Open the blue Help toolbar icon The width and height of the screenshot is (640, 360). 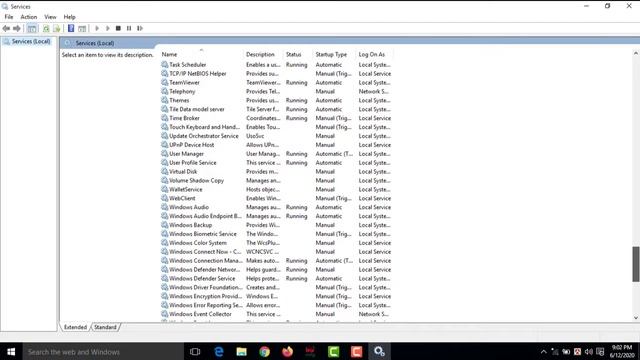[71, 28]
